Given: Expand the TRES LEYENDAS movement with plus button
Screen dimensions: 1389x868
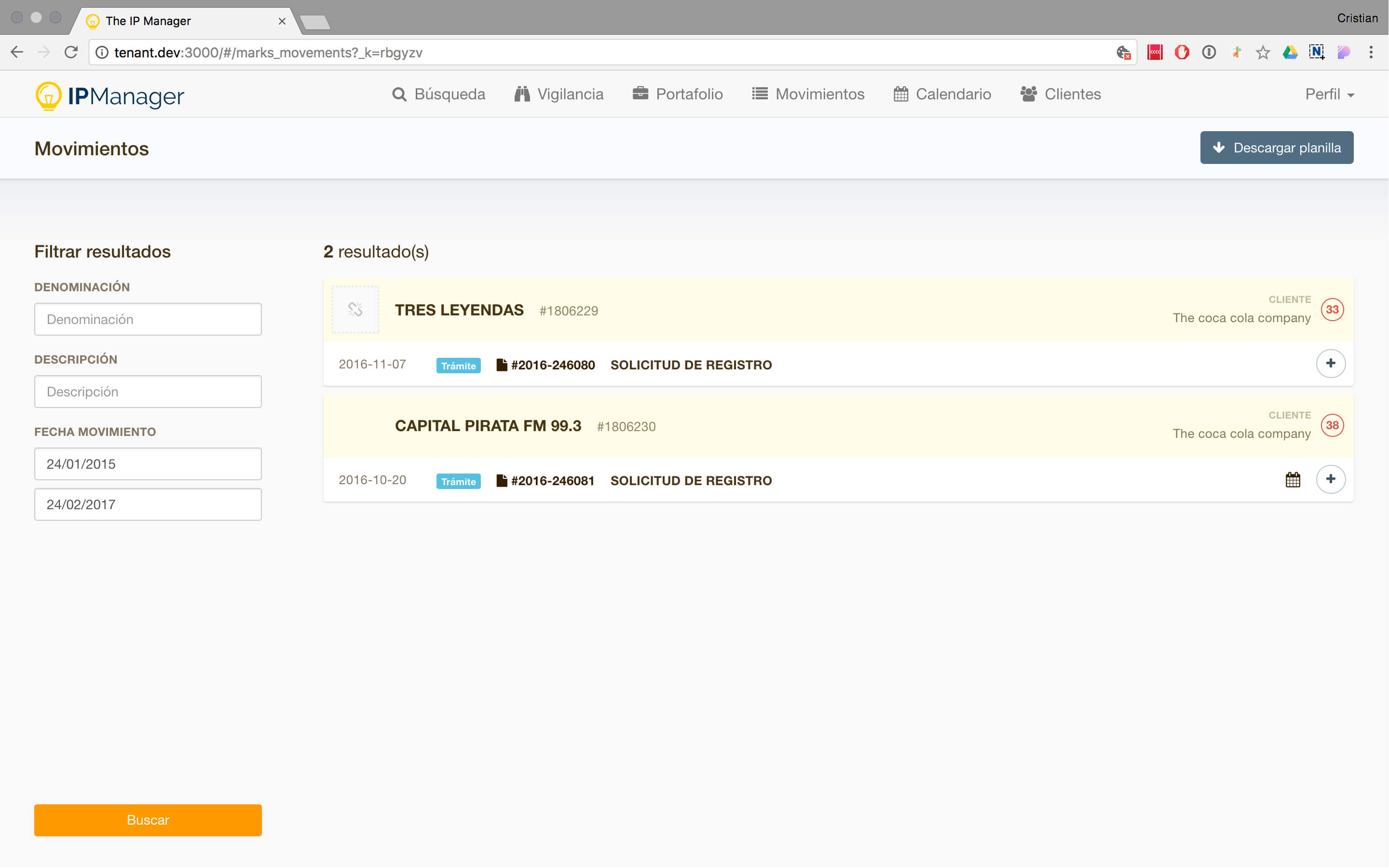Looking at the screenshot, I should (1331, 364).
